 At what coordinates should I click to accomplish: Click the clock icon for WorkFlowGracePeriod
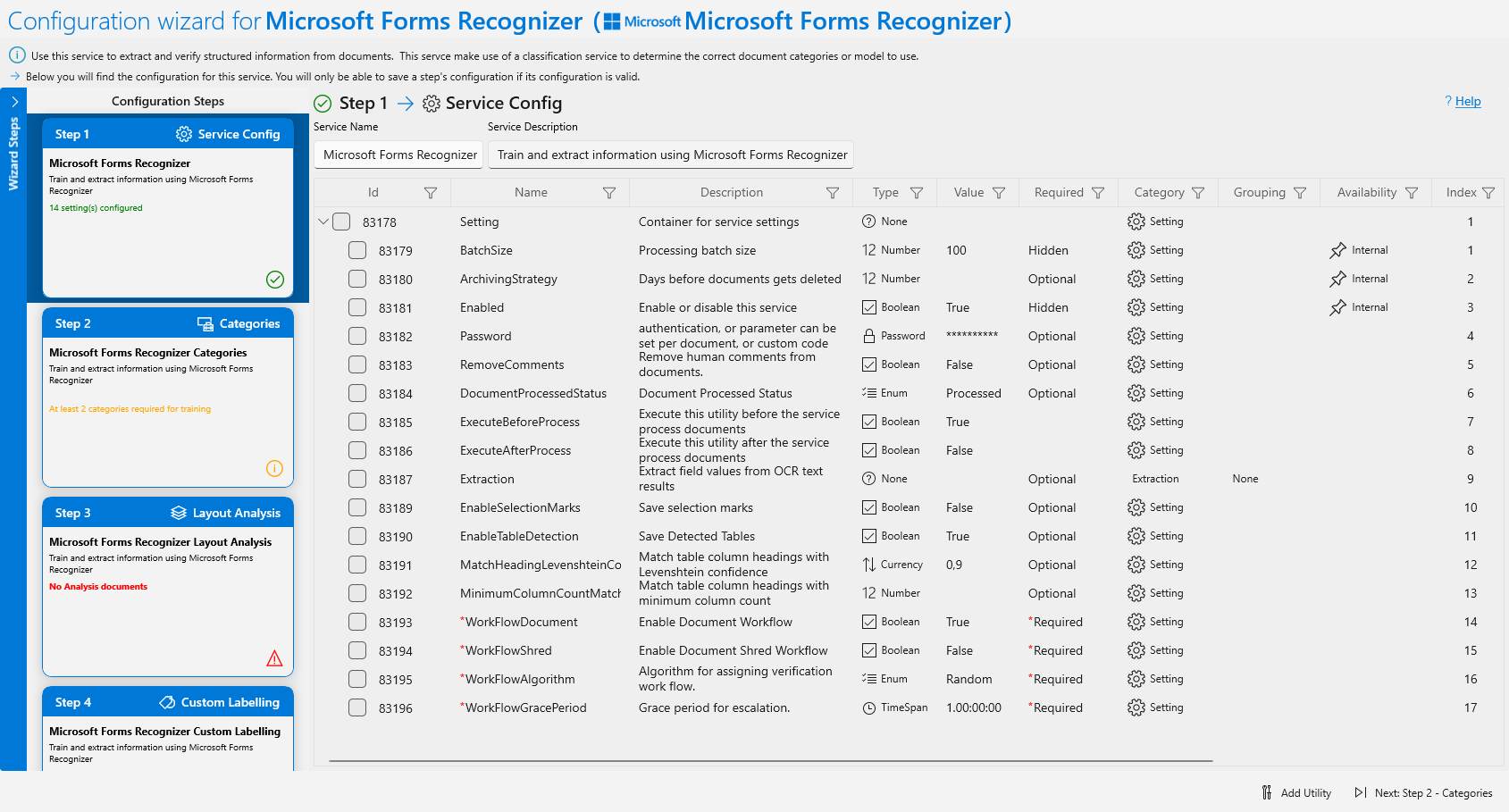point(868,707)
